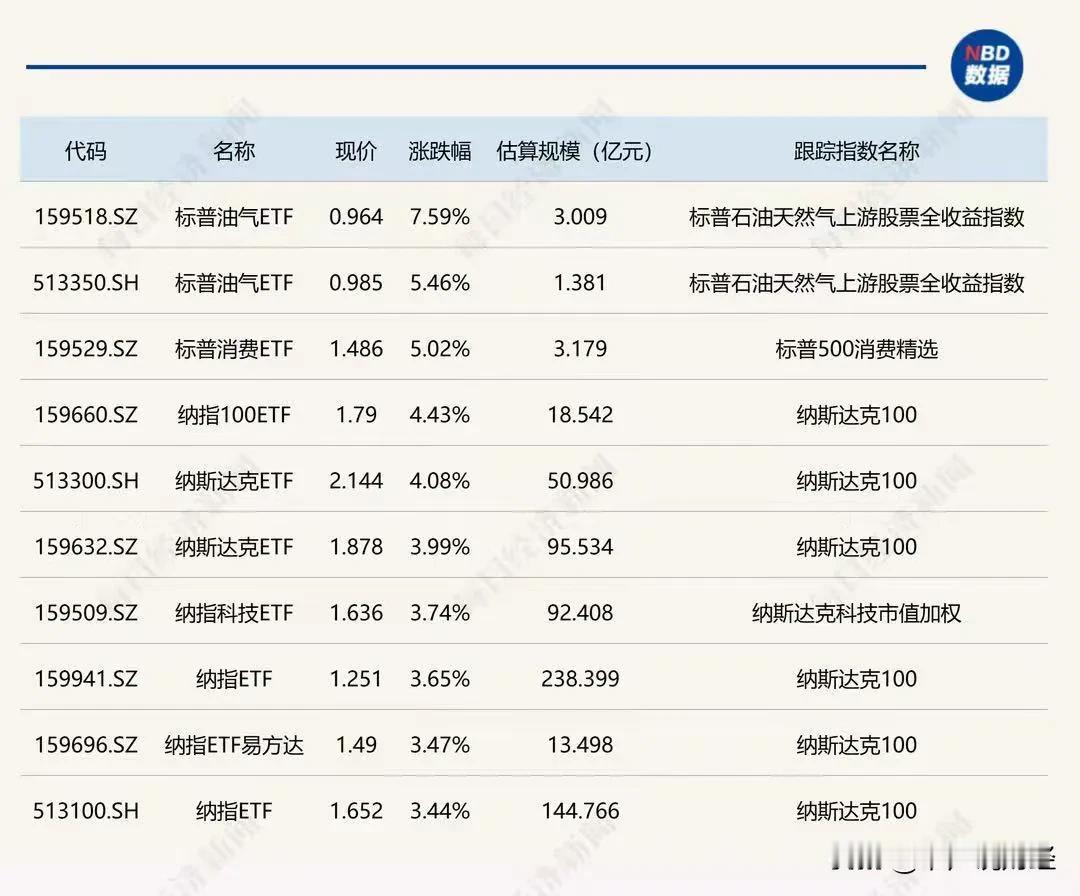Click the scale value 13.498
The height and width of the screenshot is (896, 1080).
(580, 745)
